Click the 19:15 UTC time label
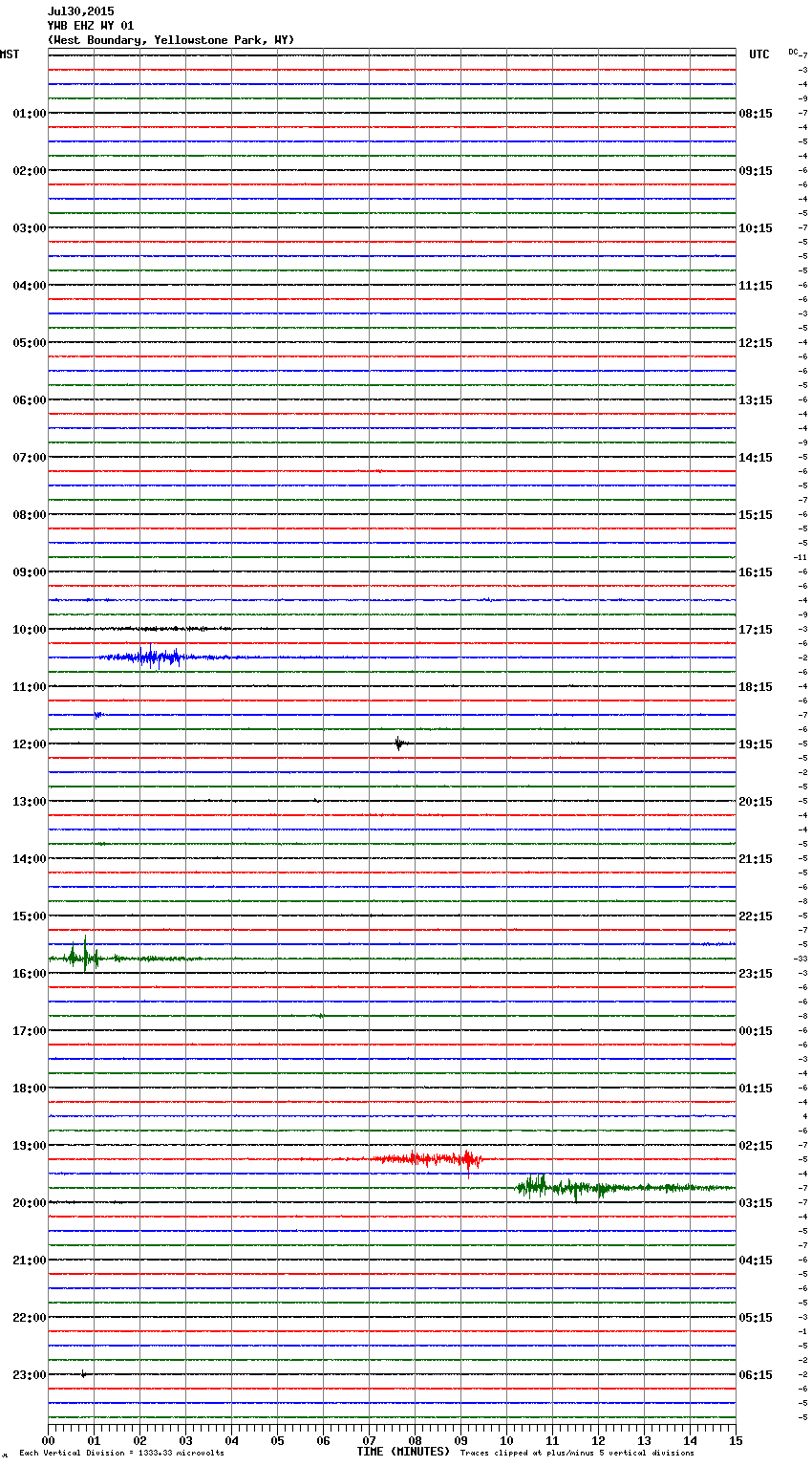 (756, 744)
